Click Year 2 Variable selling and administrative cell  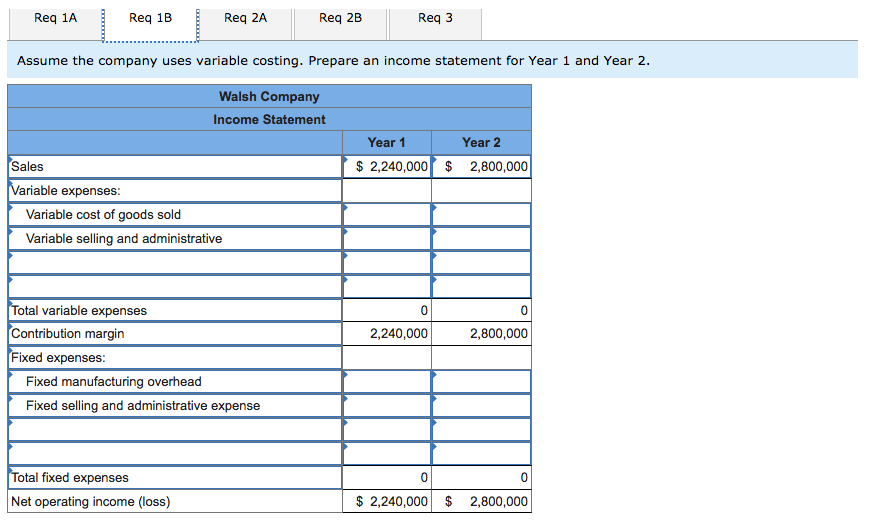coord(482,239)
